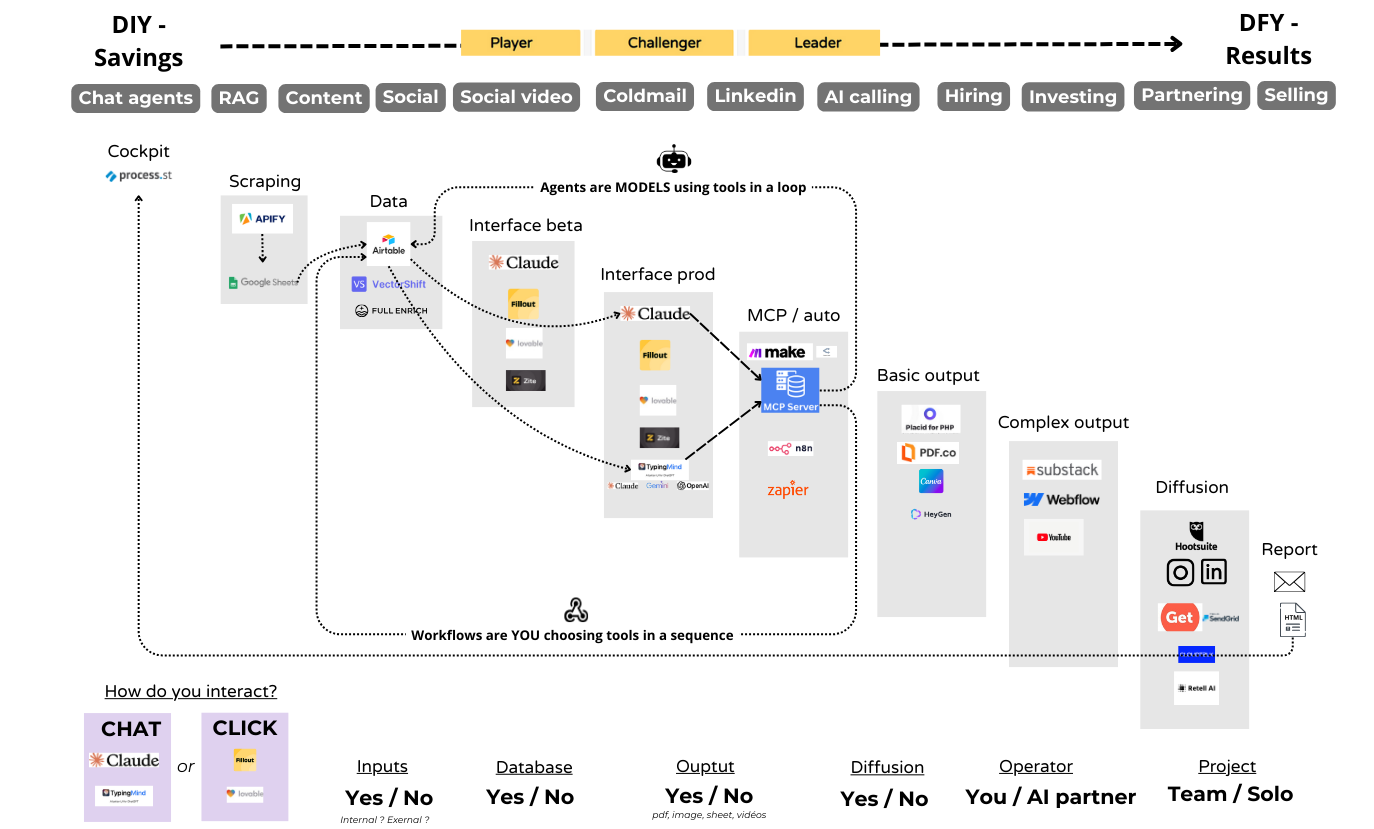The height and width of the screenshot is (829, 1374).
Task: Click the LinkedIn icon in Diffusion
Action: (x=1213, y=573)
